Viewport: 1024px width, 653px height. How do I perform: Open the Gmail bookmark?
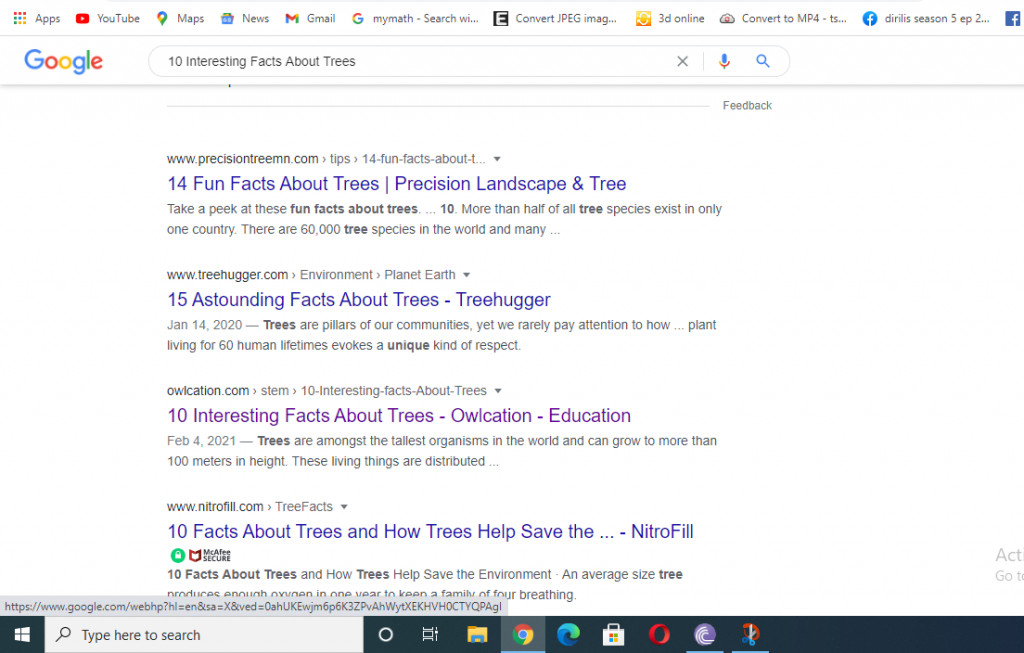point(310,18)
